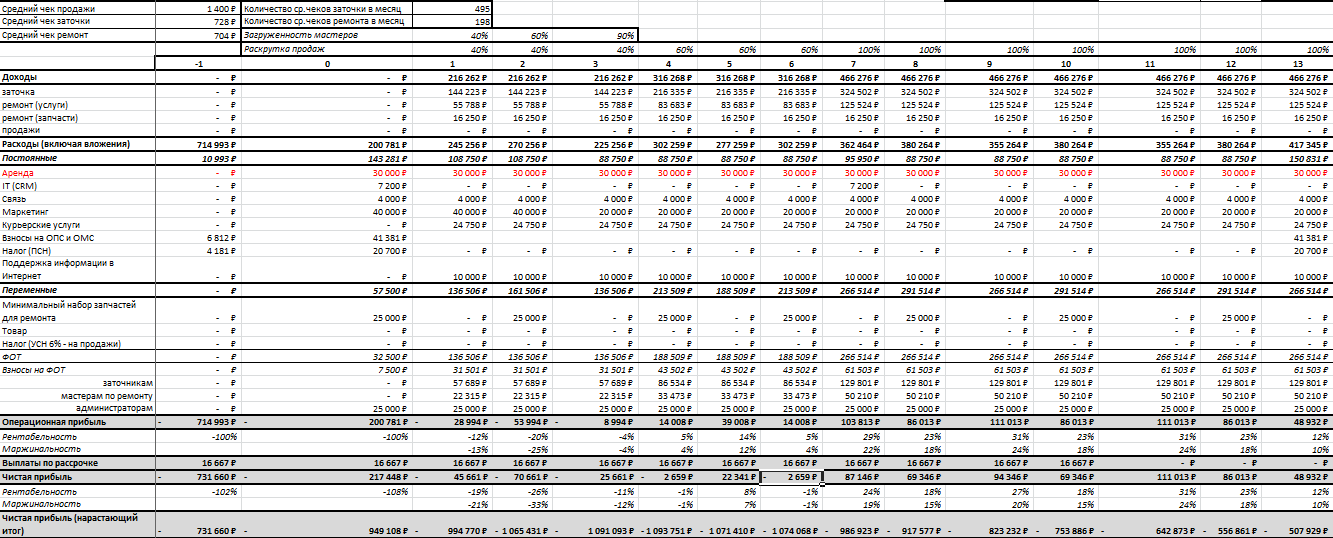The height and width of the screenshot is (538, 1333).
Task: Click the 90% workload cell
Action: [x=597, y=35]
